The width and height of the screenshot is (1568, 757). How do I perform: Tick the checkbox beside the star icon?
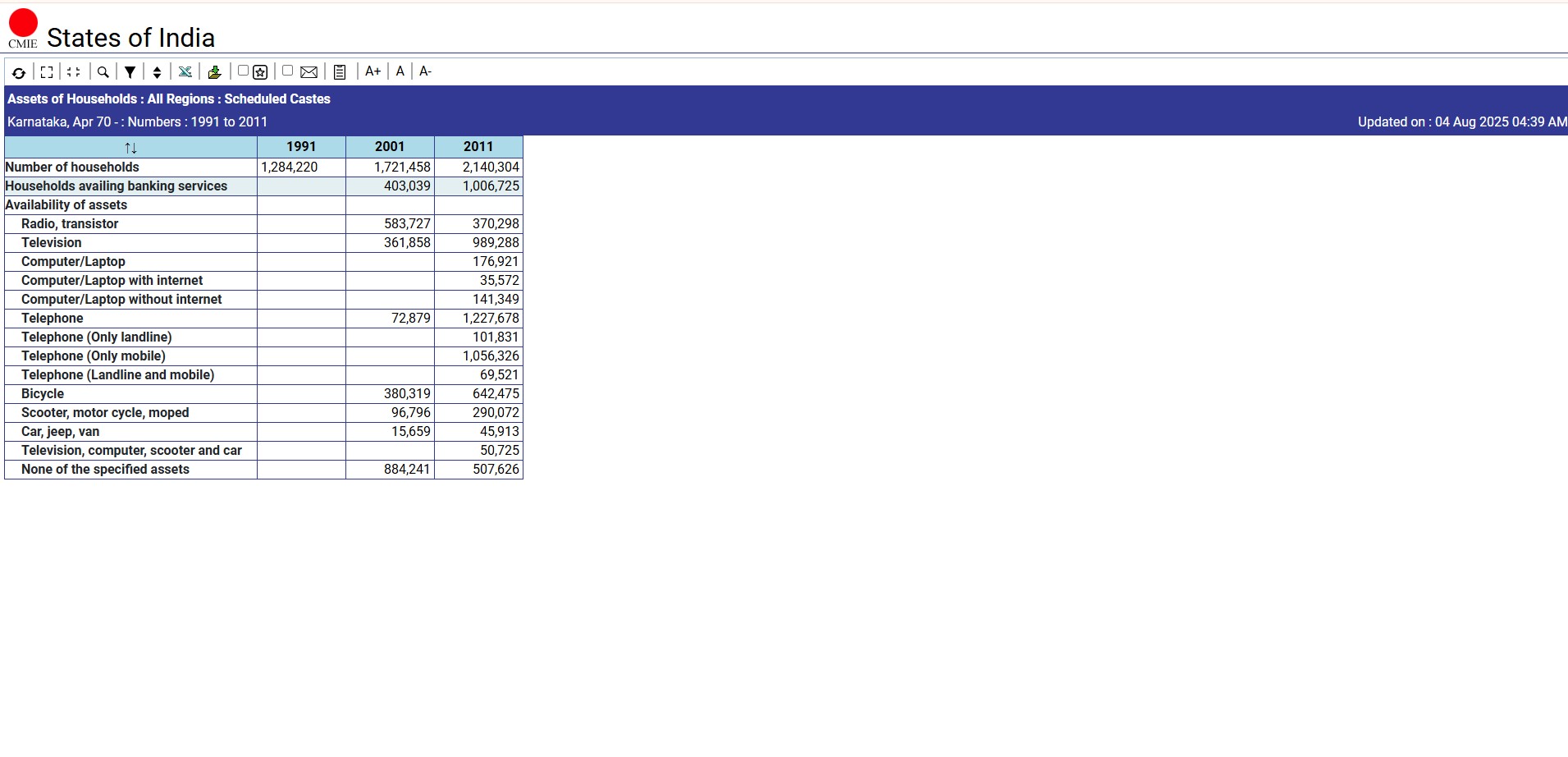point(243,71)
